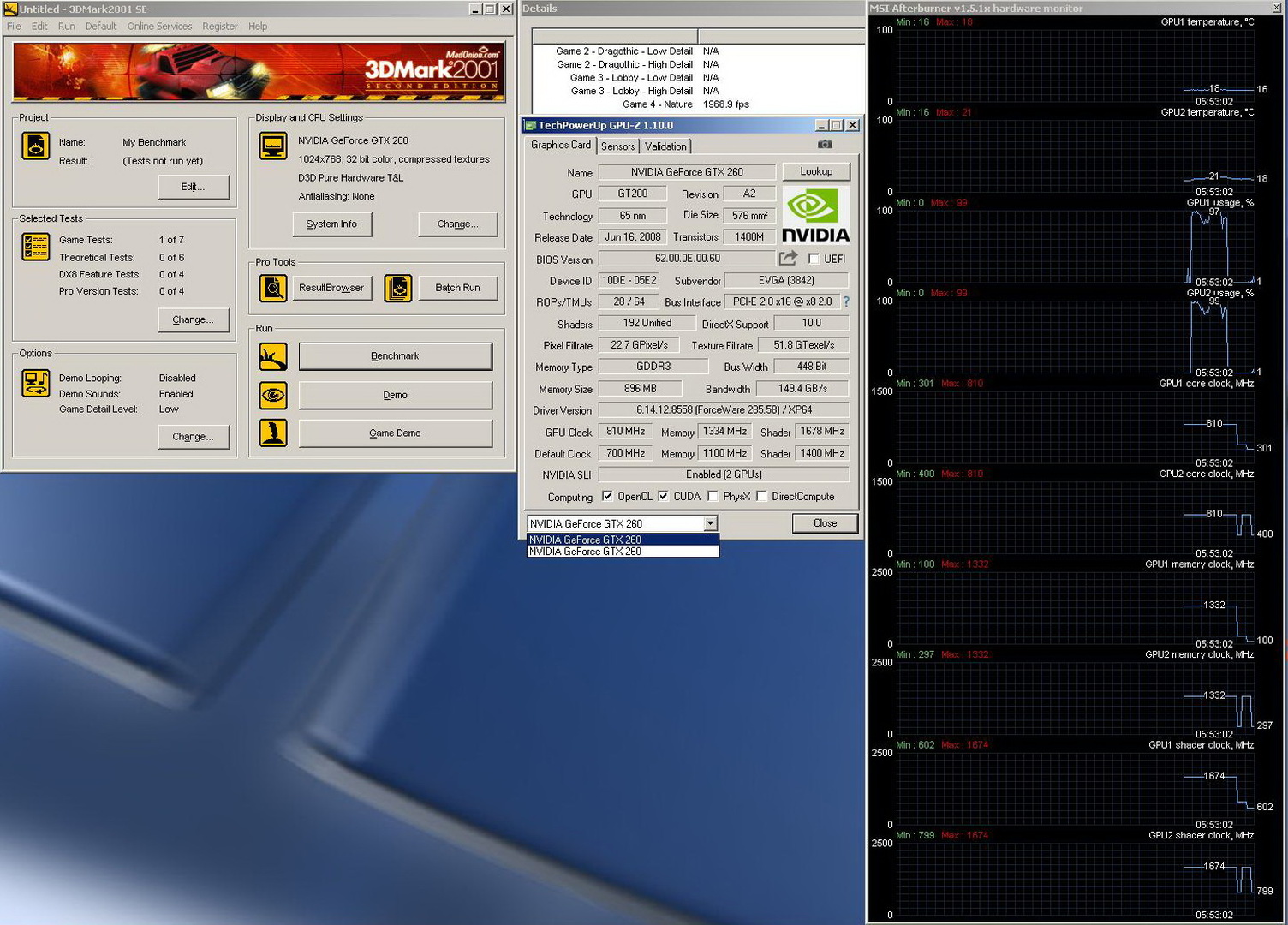Toggle the DirectCompute checkbox

tap(761, 496)
